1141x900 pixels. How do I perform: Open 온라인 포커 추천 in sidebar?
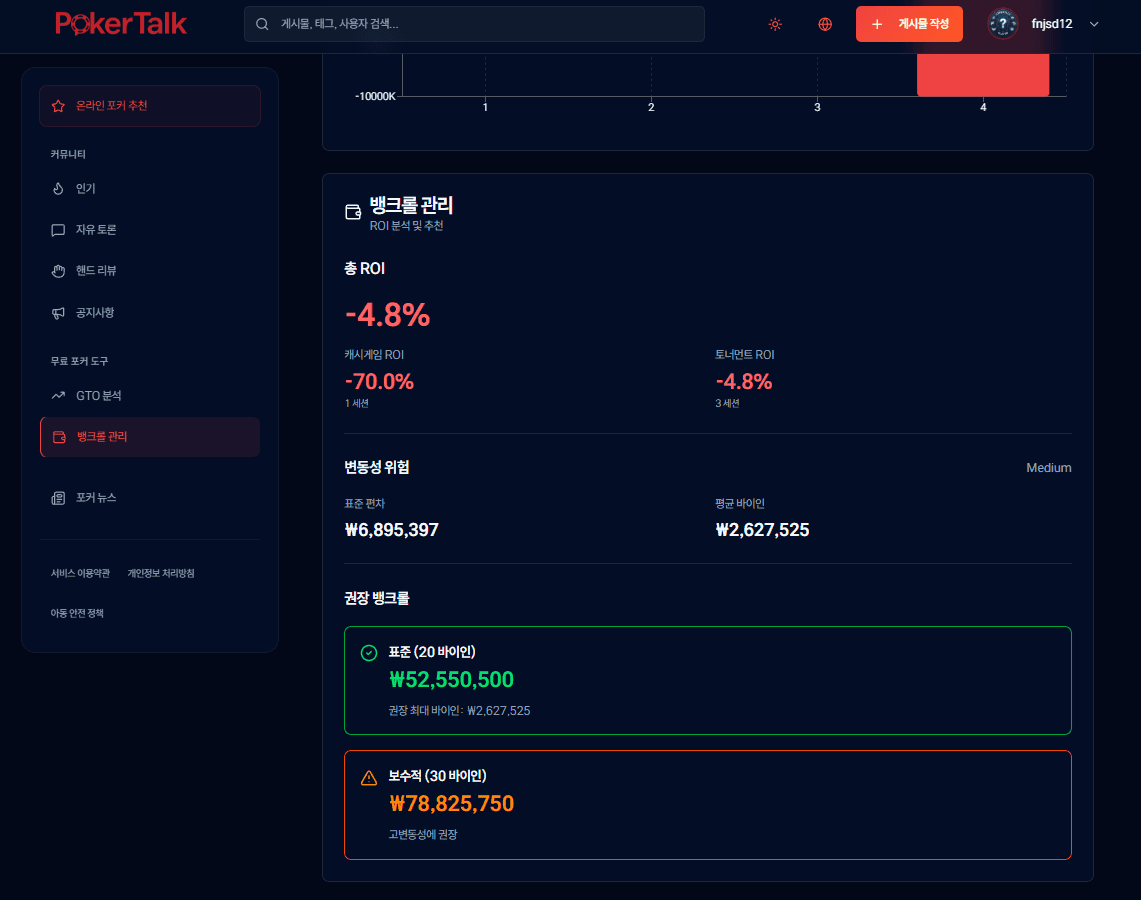tap(150, 106)
